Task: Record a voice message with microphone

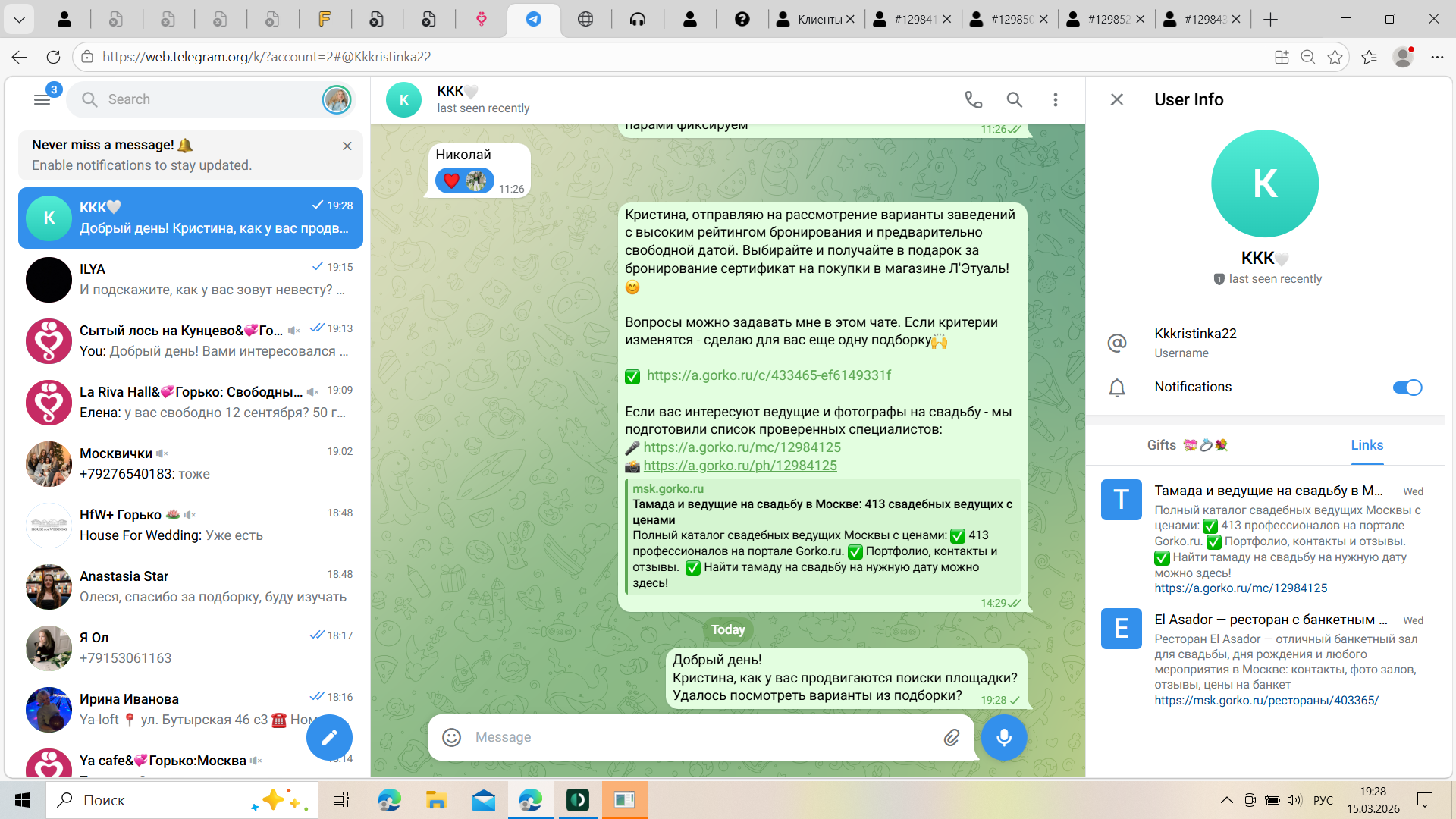Action: 1003,737
